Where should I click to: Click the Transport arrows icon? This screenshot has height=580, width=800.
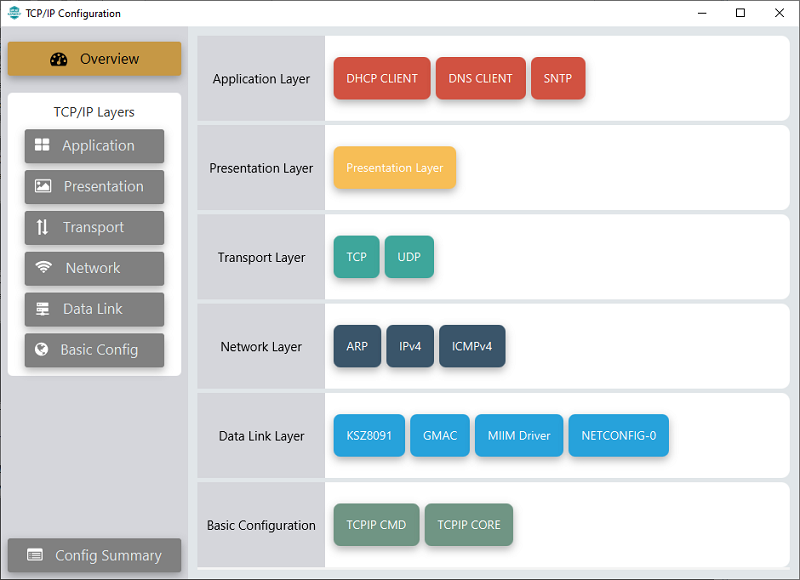tap(42, 227)
